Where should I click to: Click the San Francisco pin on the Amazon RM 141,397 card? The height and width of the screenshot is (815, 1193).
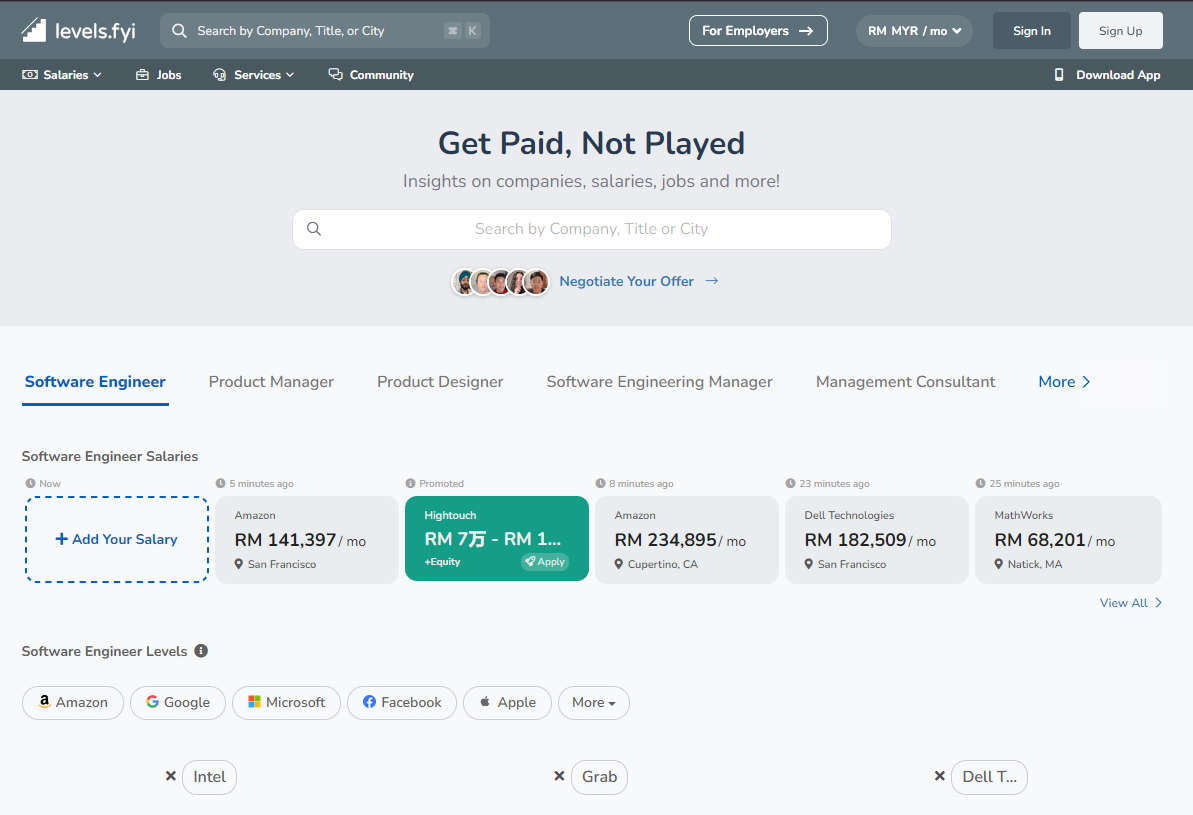239,564
